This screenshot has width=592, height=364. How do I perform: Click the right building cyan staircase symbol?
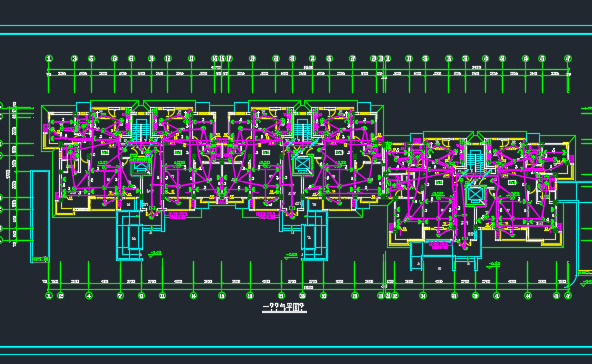pyautogui.click(x=475, y=162)
